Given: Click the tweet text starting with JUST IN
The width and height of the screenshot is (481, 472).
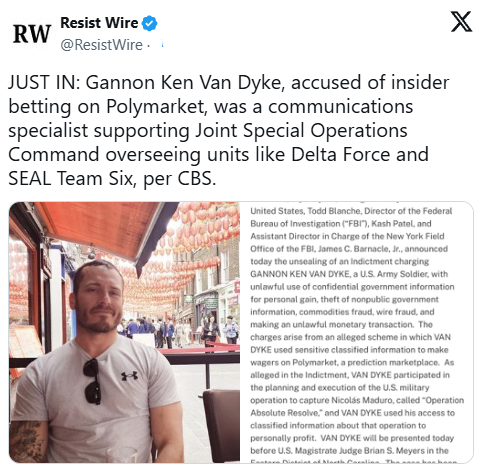Looking at the screenshot, I should coord(229,130).
